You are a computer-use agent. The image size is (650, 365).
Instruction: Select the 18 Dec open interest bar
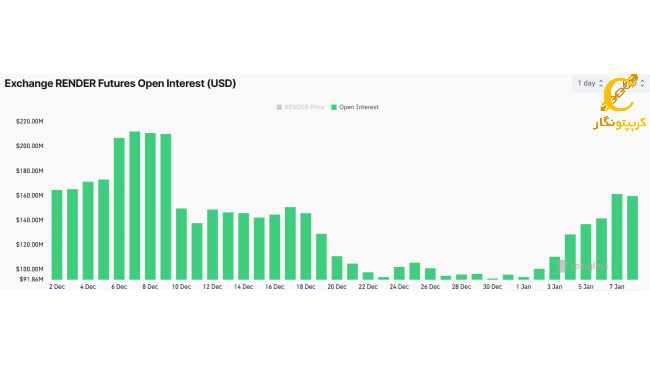(306, 246)
